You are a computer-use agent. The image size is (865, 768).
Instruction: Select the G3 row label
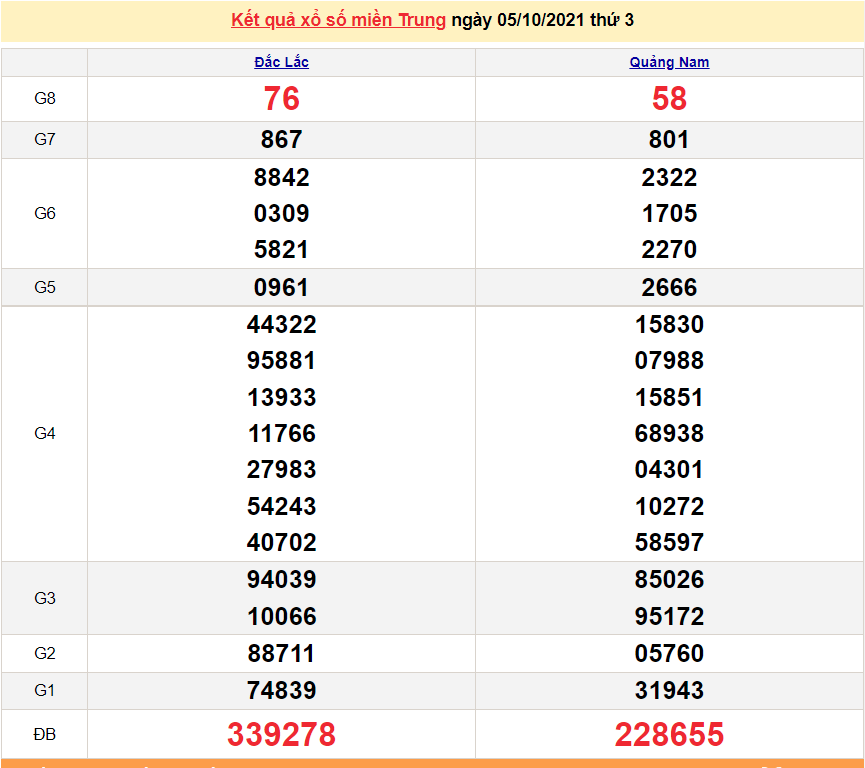tap(44, 598)
